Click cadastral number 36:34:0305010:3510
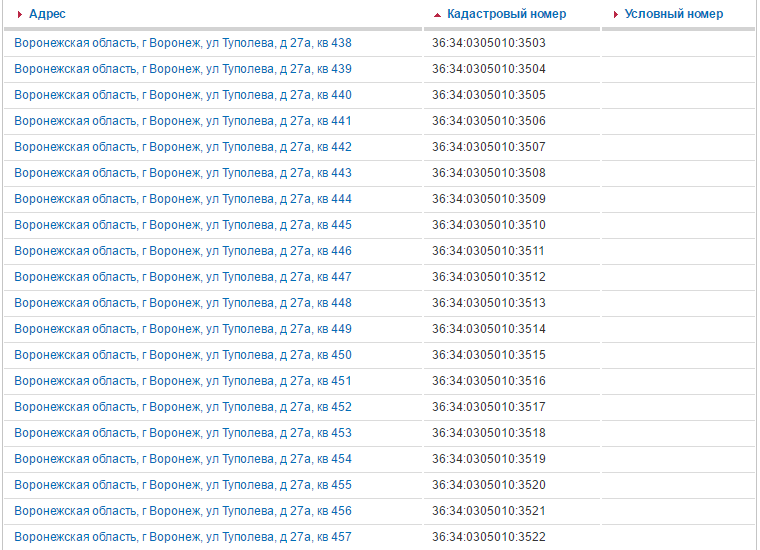This screenshot has height=550, width=760. (x=489, y=225)
